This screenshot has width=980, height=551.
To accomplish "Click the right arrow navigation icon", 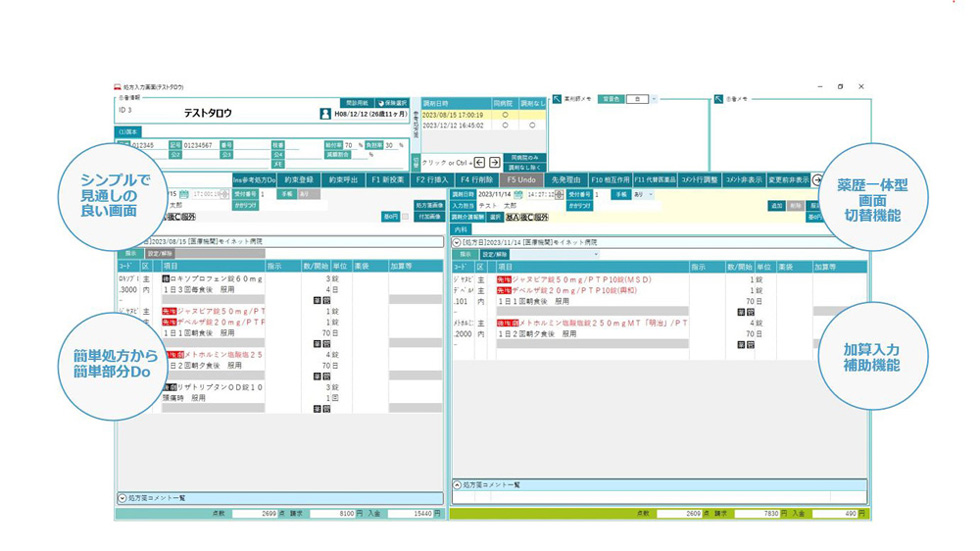I will click(494, 162).
